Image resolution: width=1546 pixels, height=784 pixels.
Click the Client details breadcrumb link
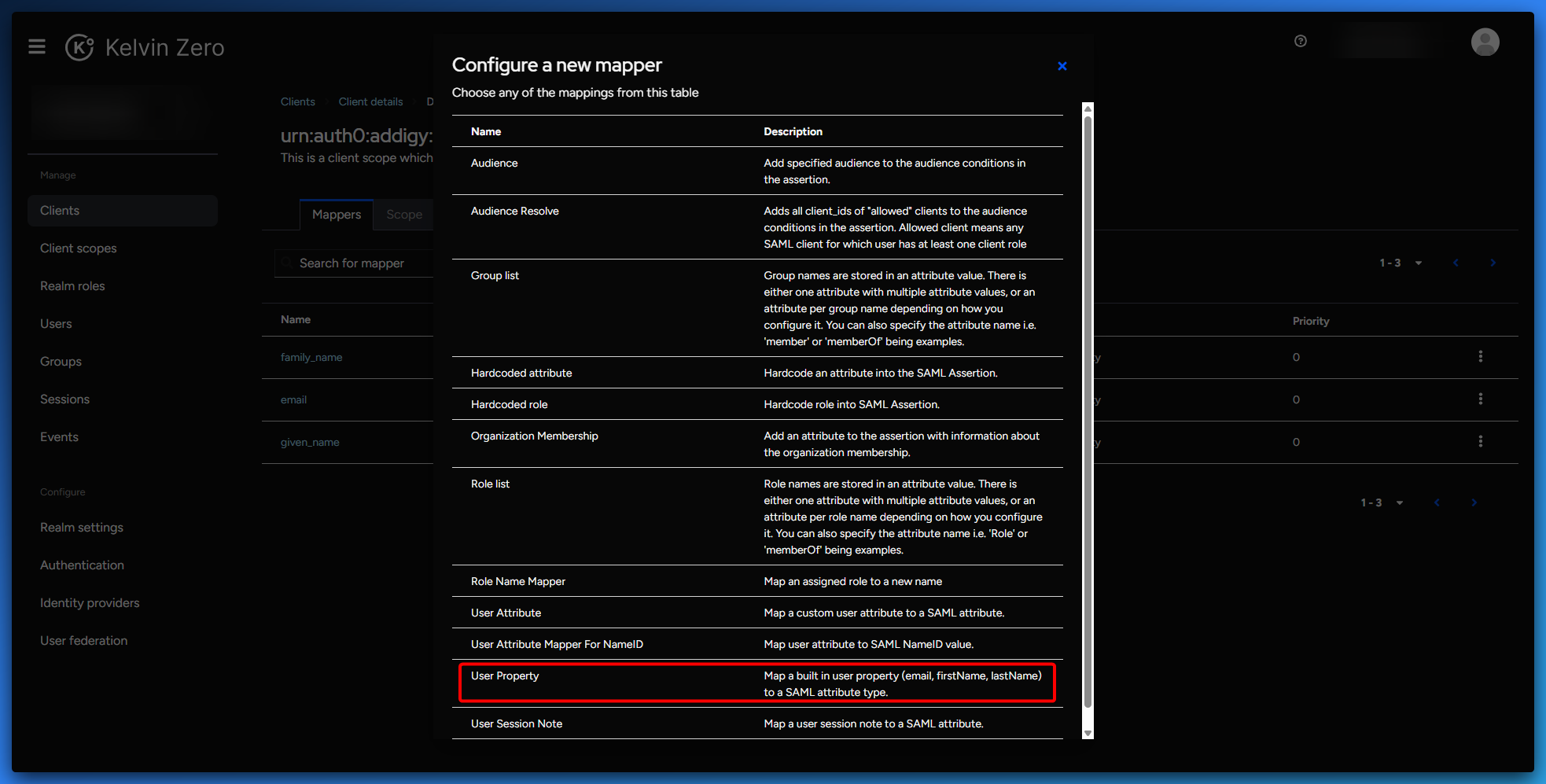click(x=370, y=101)
